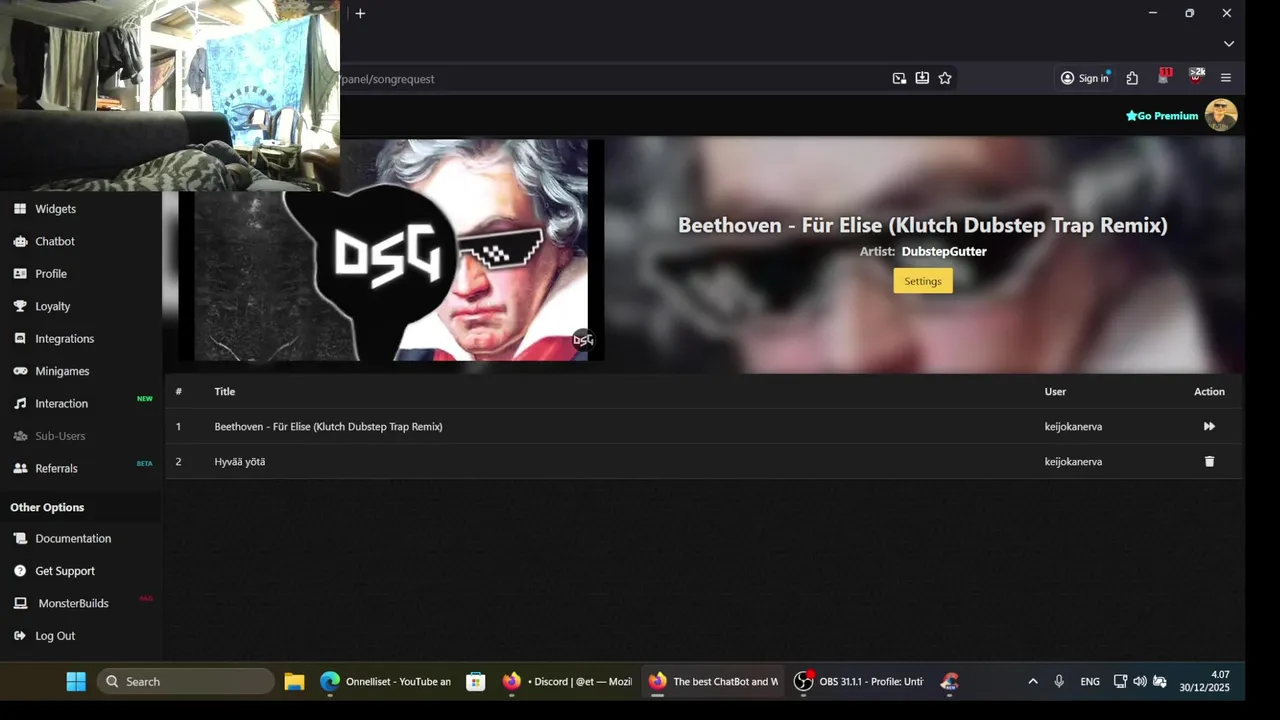Click the yellow Settings button
Image resolution: width=1280 pixels, height=720 pixels.
[x=923, y=281]
